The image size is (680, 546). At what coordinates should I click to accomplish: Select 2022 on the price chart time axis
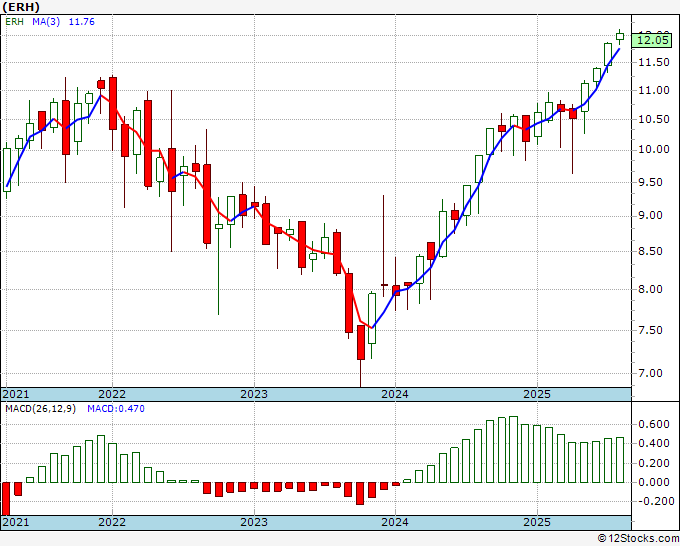click(x=112, y=394)
